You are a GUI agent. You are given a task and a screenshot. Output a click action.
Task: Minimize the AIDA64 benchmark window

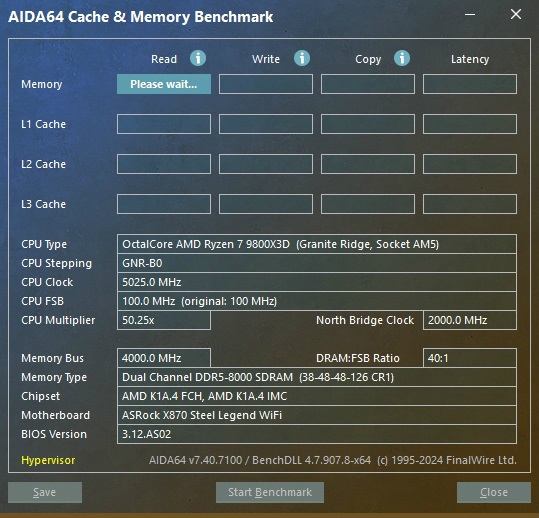[470, 15]
